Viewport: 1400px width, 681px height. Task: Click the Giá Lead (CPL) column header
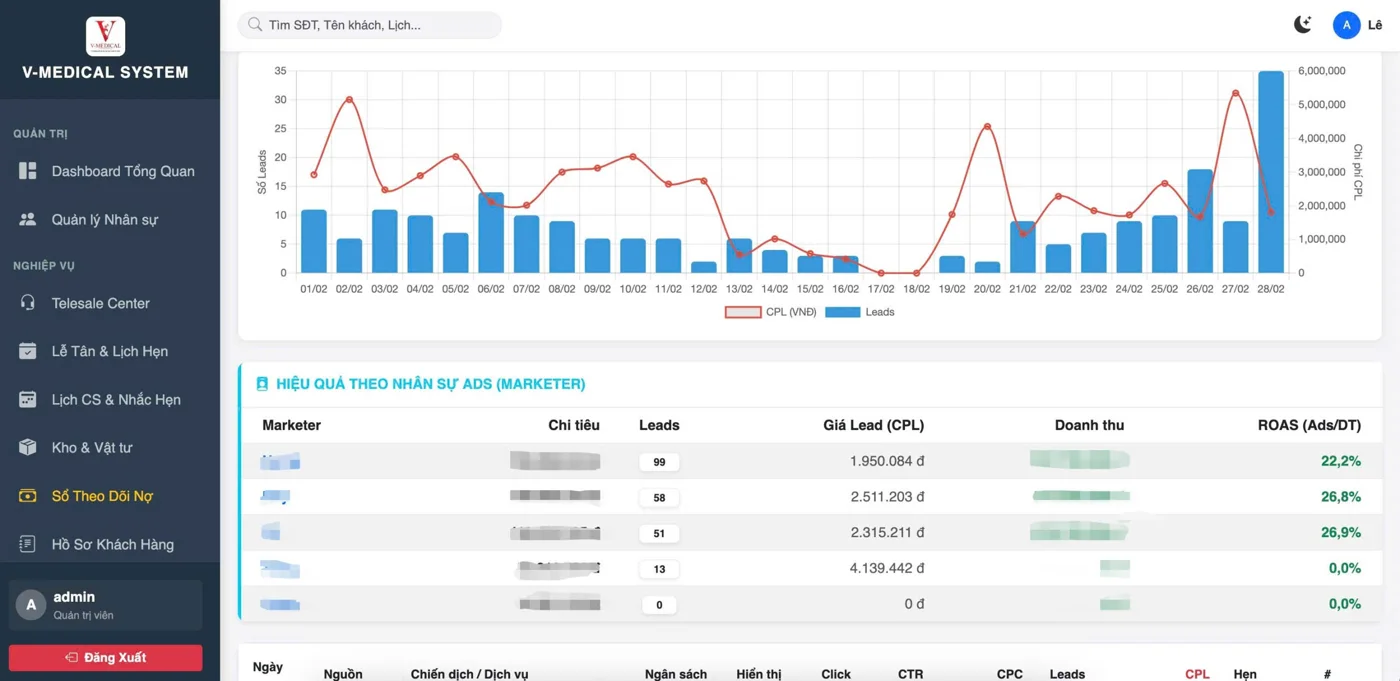click(x=873, y=425)
